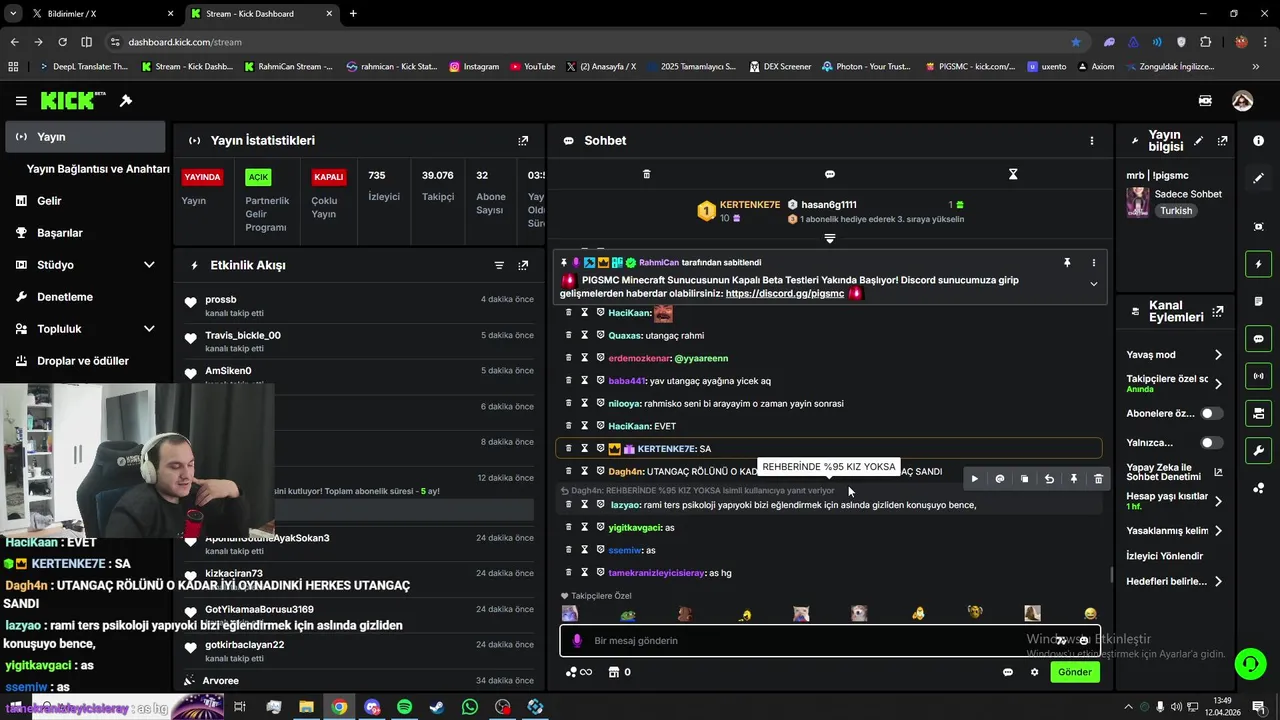1280x720 pixels.
Task: Edit stream info with the pencil icon
Action: [x=1198, y=141]
